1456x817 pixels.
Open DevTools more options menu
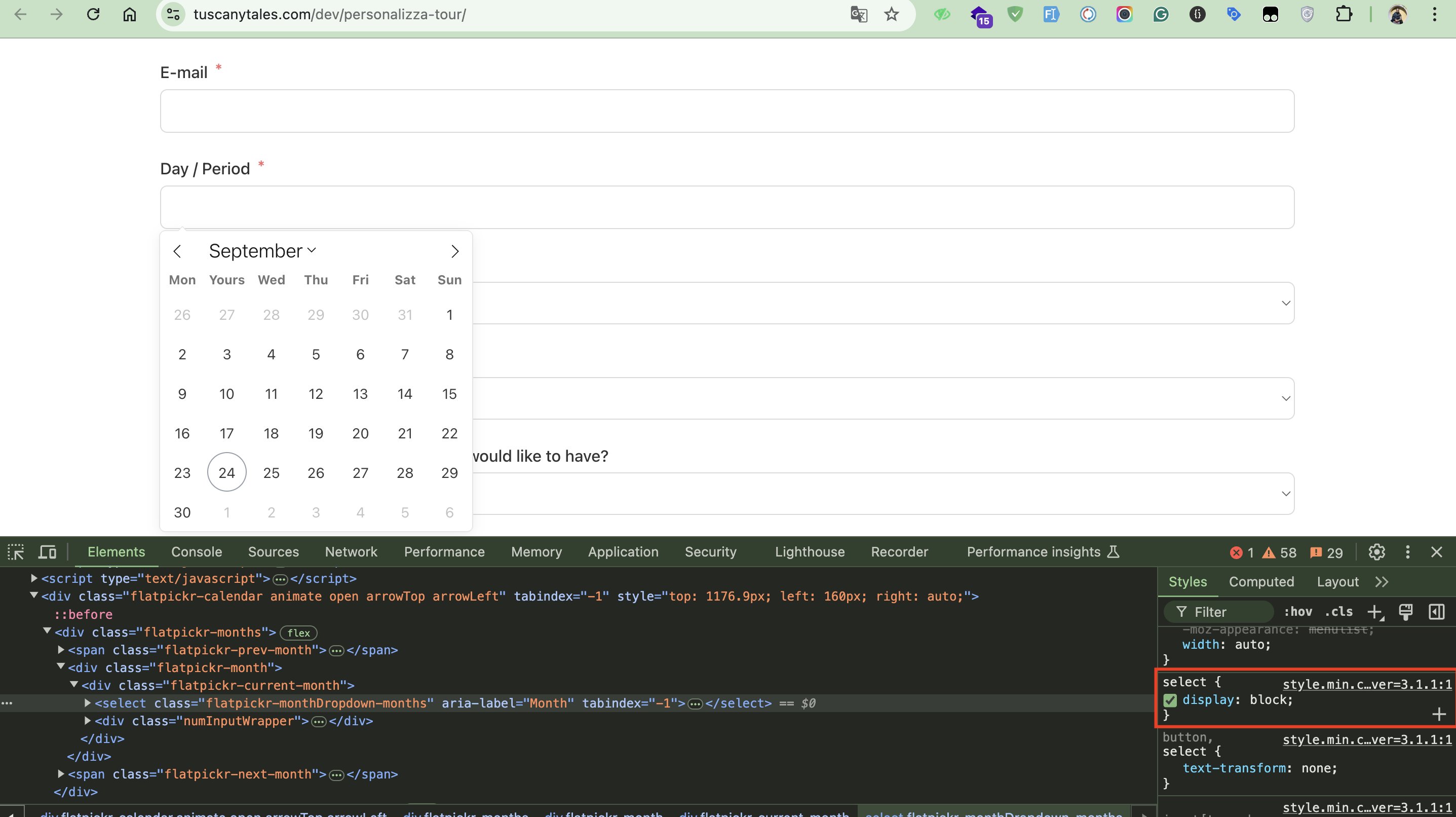(1407, 552)
